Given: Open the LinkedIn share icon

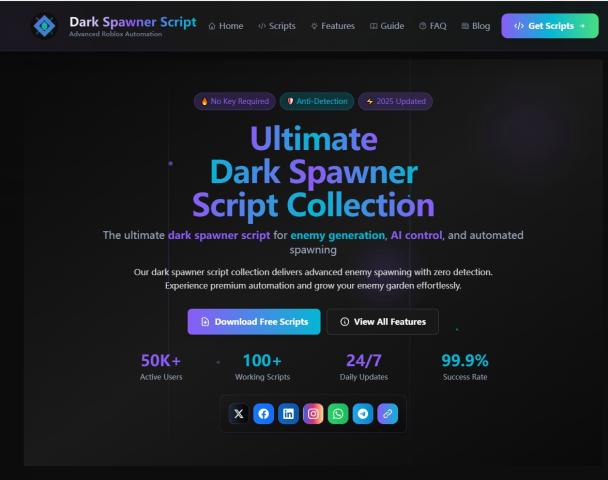Looking at the screenshot, I should [288, 414].
